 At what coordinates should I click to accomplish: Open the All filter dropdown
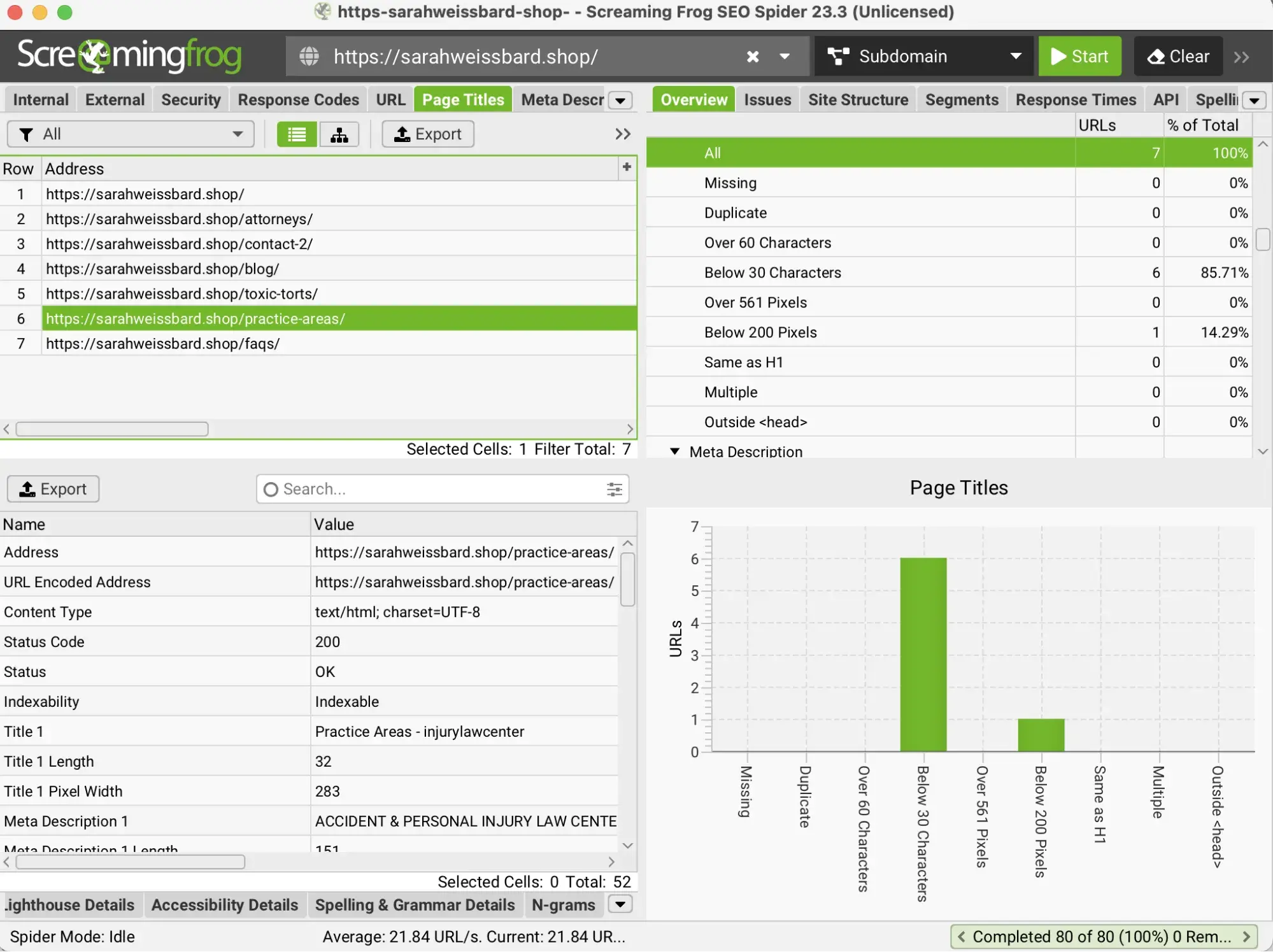click(131, 134)
